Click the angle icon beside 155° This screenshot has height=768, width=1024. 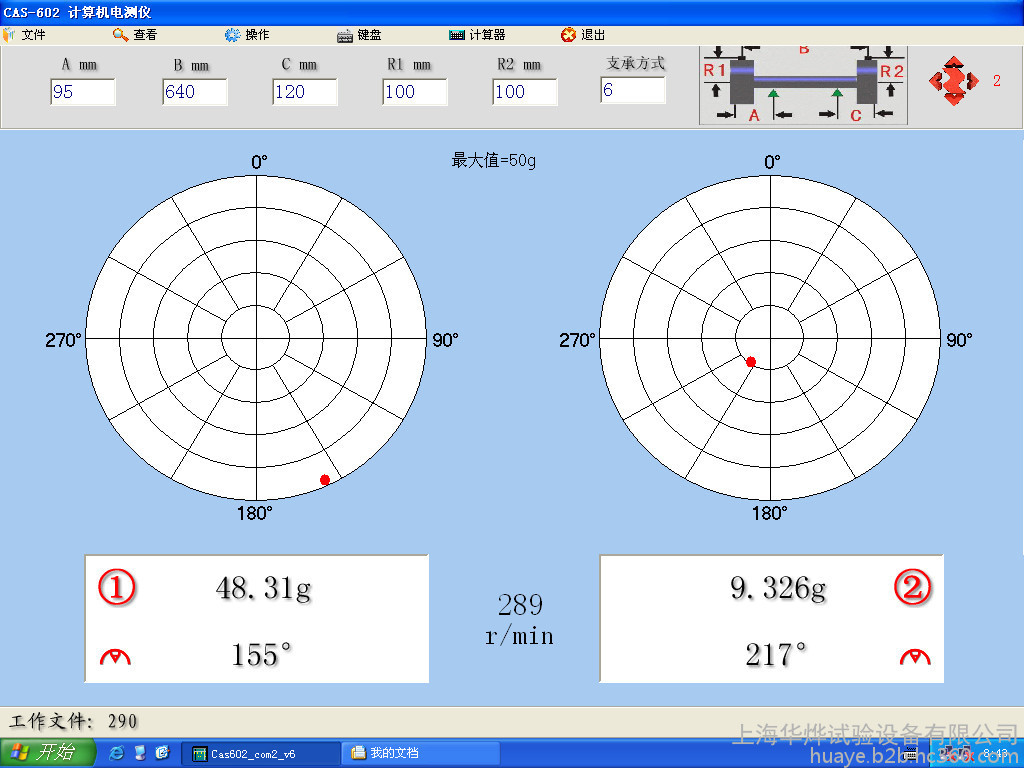tap(116, 657)
